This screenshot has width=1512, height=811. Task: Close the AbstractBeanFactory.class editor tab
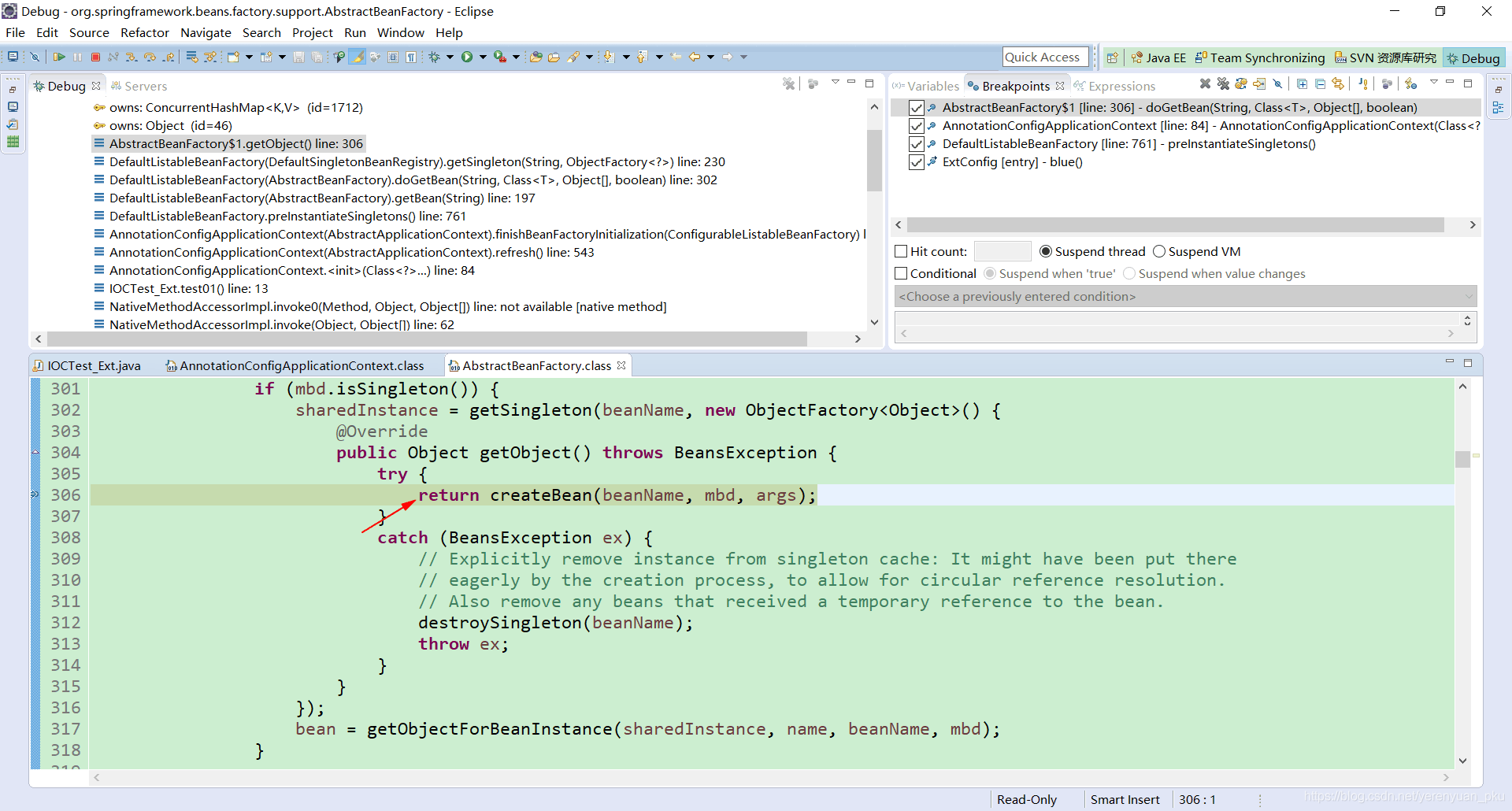622,365
